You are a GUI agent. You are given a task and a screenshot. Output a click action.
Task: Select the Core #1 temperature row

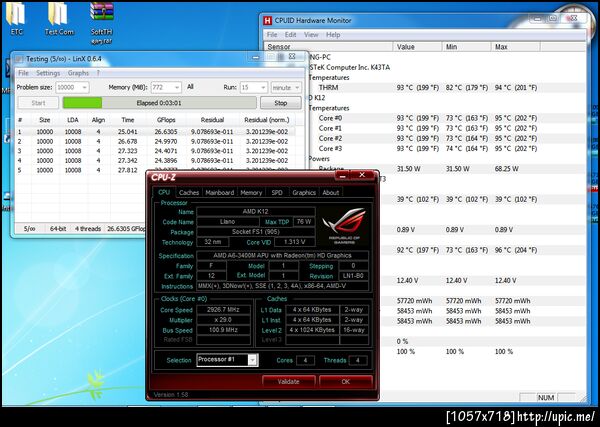coord(446,128)
